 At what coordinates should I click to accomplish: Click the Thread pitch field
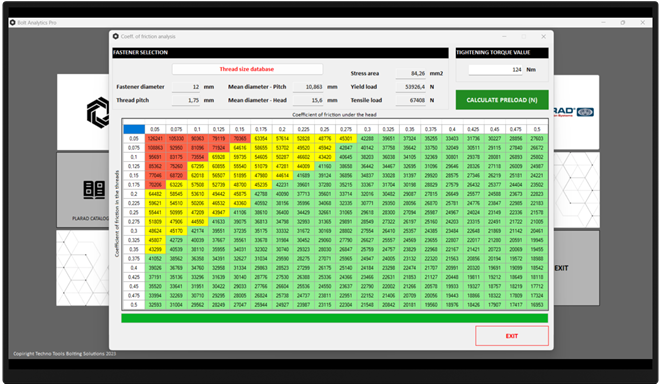pos(186,100)
